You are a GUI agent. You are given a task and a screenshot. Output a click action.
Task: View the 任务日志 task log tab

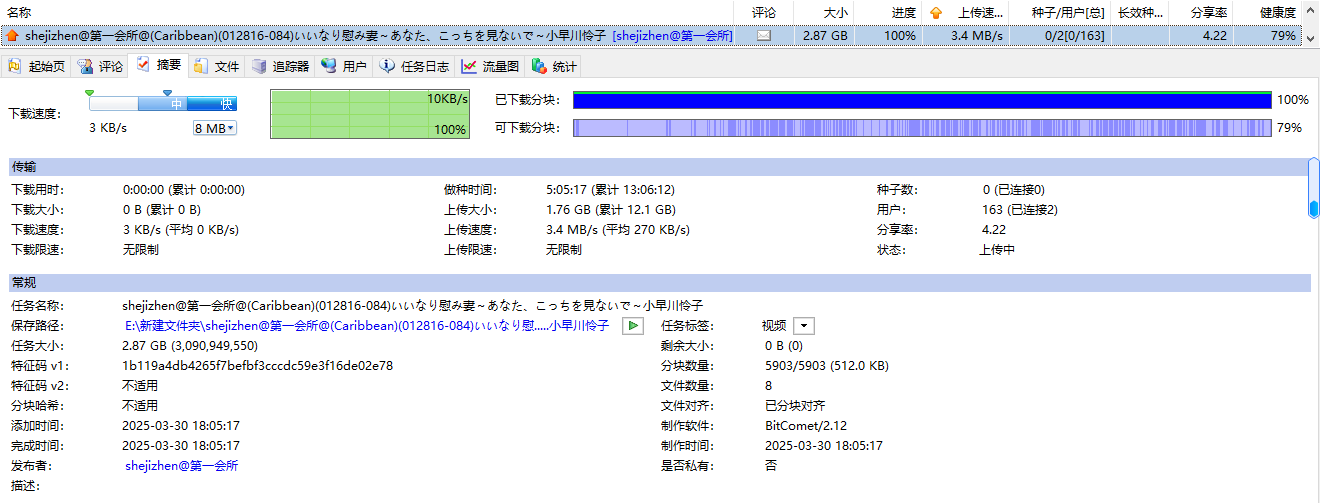[x=415, y=67]
